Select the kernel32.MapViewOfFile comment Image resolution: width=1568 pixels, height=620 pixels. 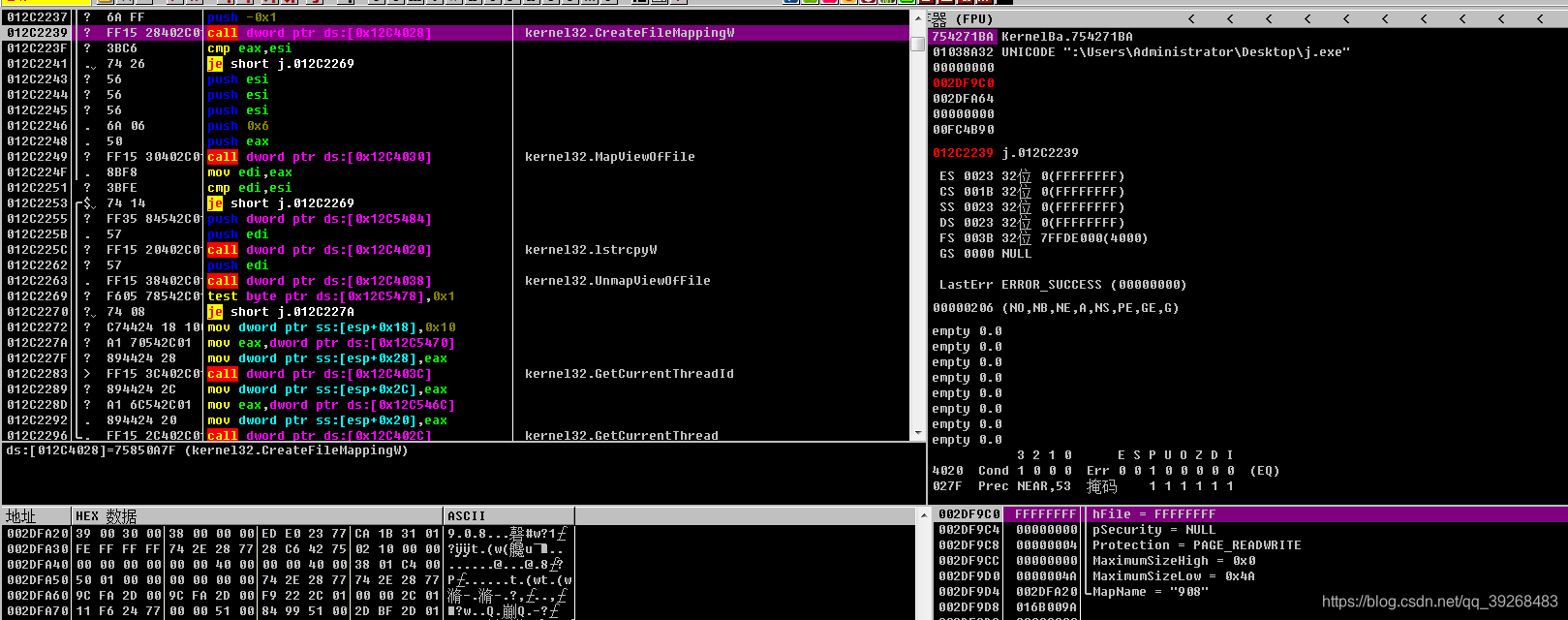tap(610, 157)
